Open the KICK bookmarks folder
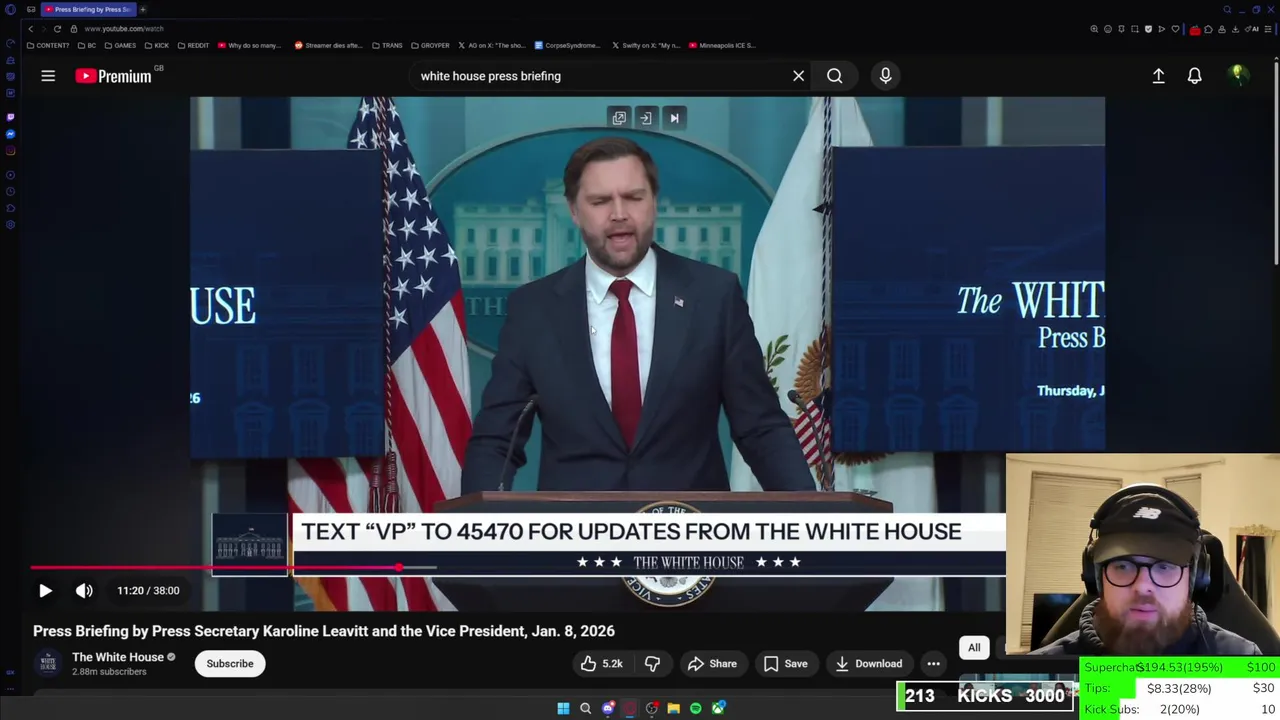 [x=157, y=45]
